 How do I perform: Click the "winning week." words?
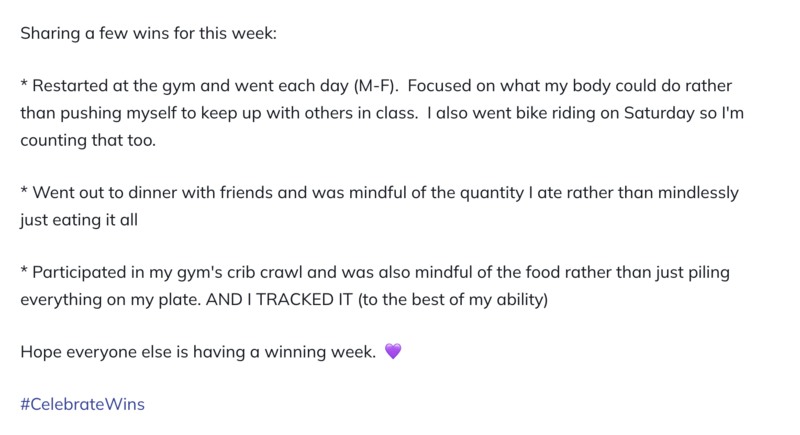pyautogui.click(x=320, y=352)
